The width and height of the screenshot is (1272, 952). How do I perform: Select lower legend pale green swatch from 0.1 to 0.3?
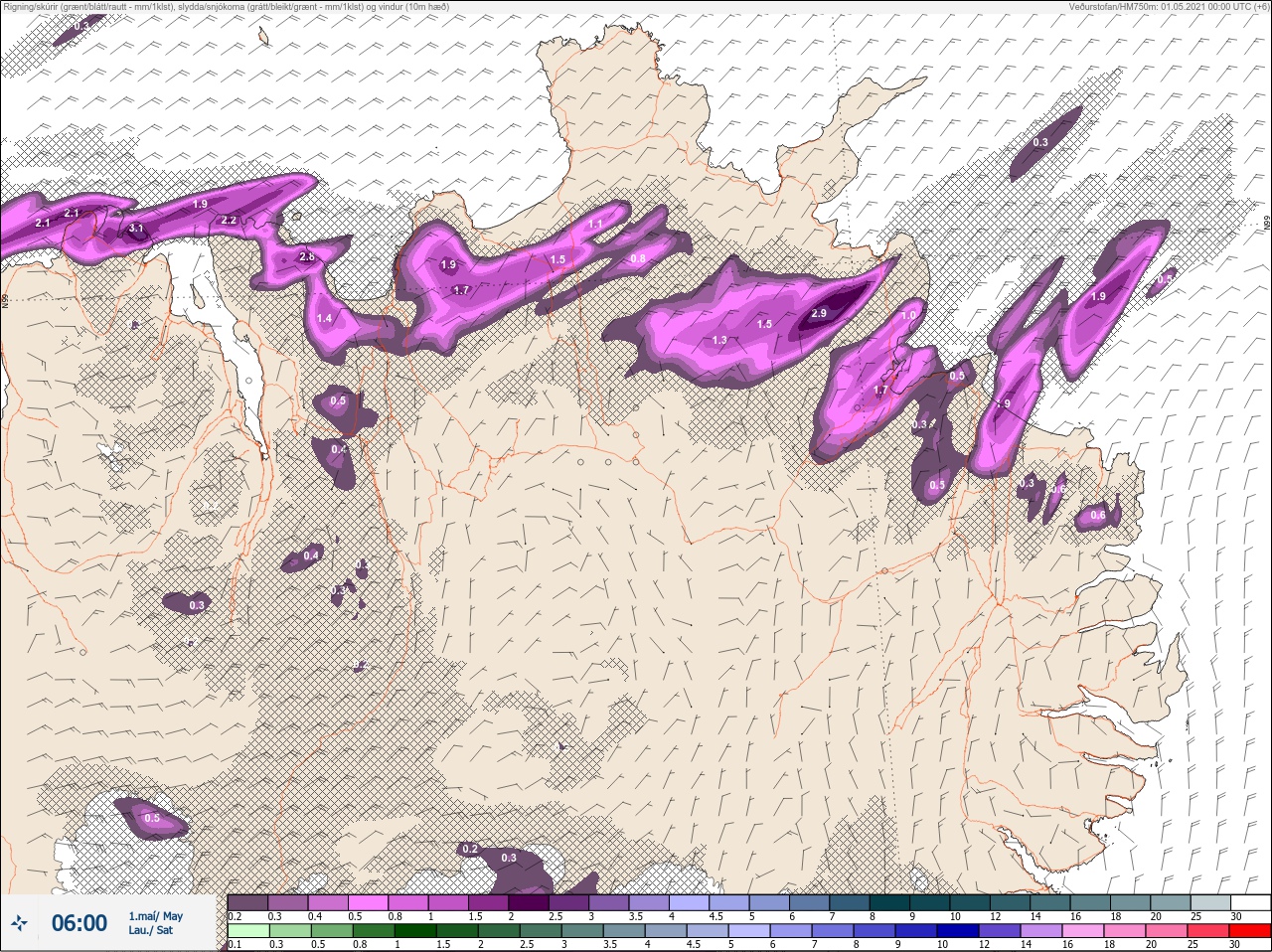247,931
